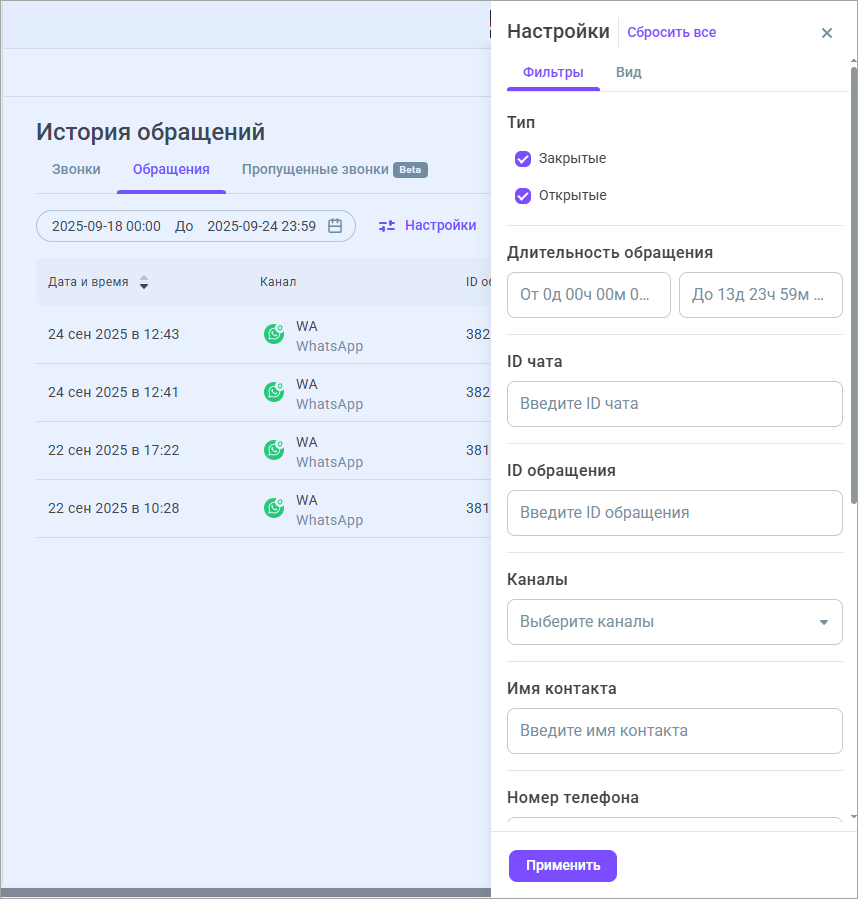Sort by date and time column arrows
This screenshot has width=858, height=899.
[144, 282]
